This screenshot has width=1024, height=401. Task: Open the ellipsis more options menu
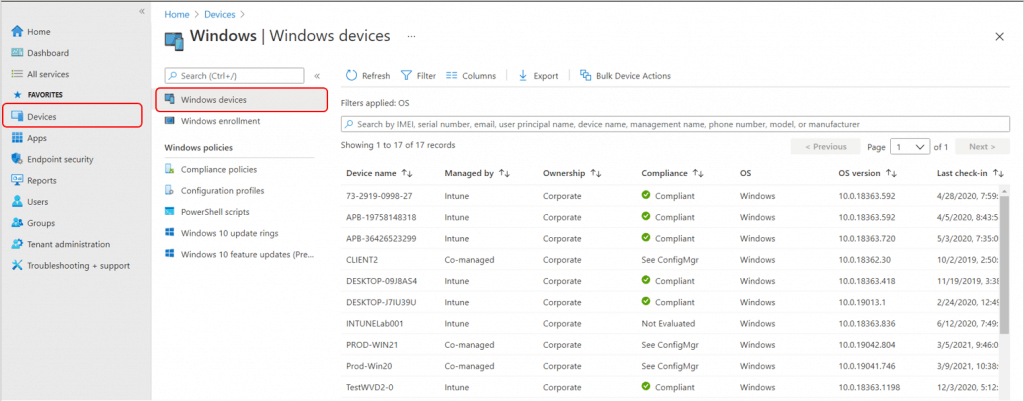(411, 37)
